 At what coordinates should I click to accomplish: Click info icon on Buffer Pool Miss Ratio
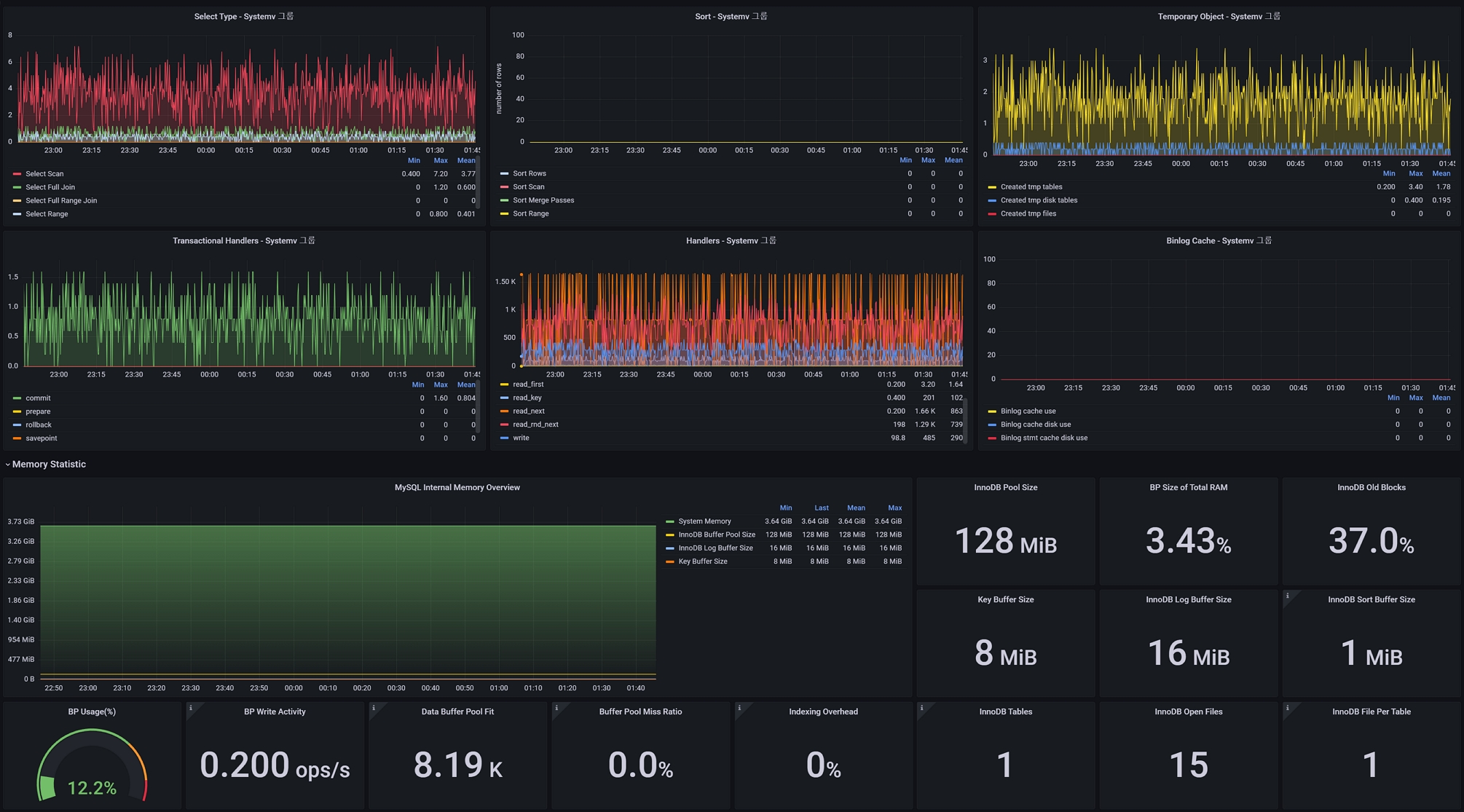(x=556, y=708)
